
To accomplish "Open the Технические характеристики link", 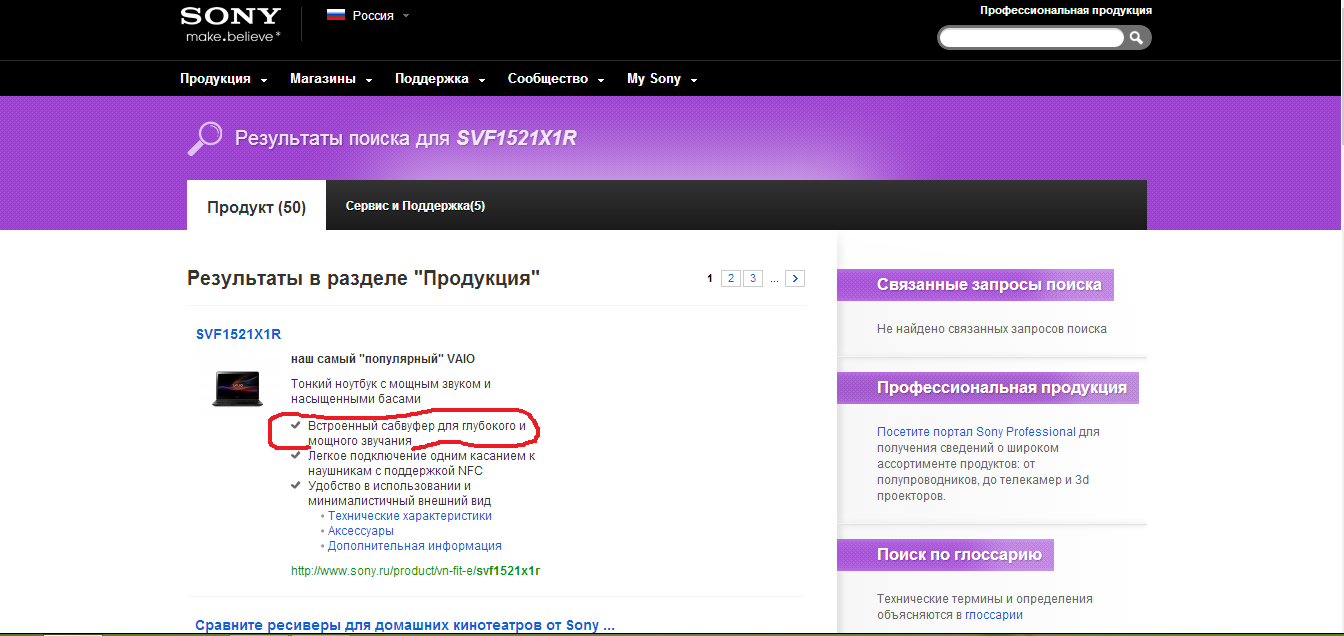I will point(410,516).
